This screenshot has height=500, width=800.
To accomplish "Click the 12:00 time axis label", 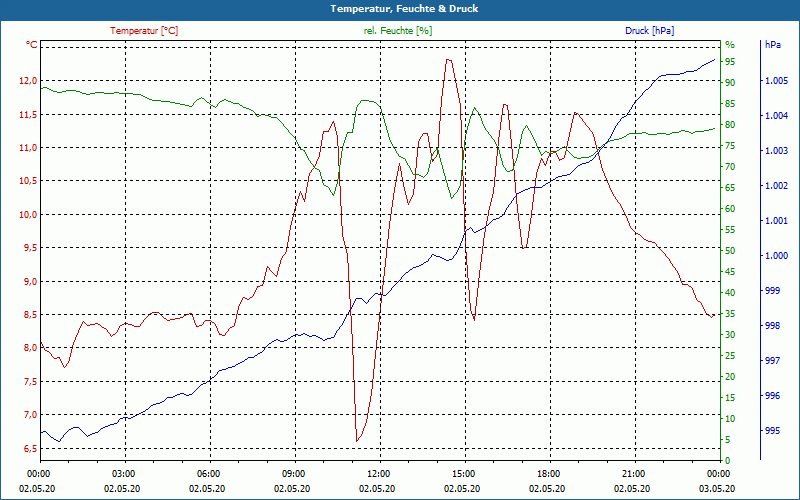I will pyautogui.click(x=380, y=473).
